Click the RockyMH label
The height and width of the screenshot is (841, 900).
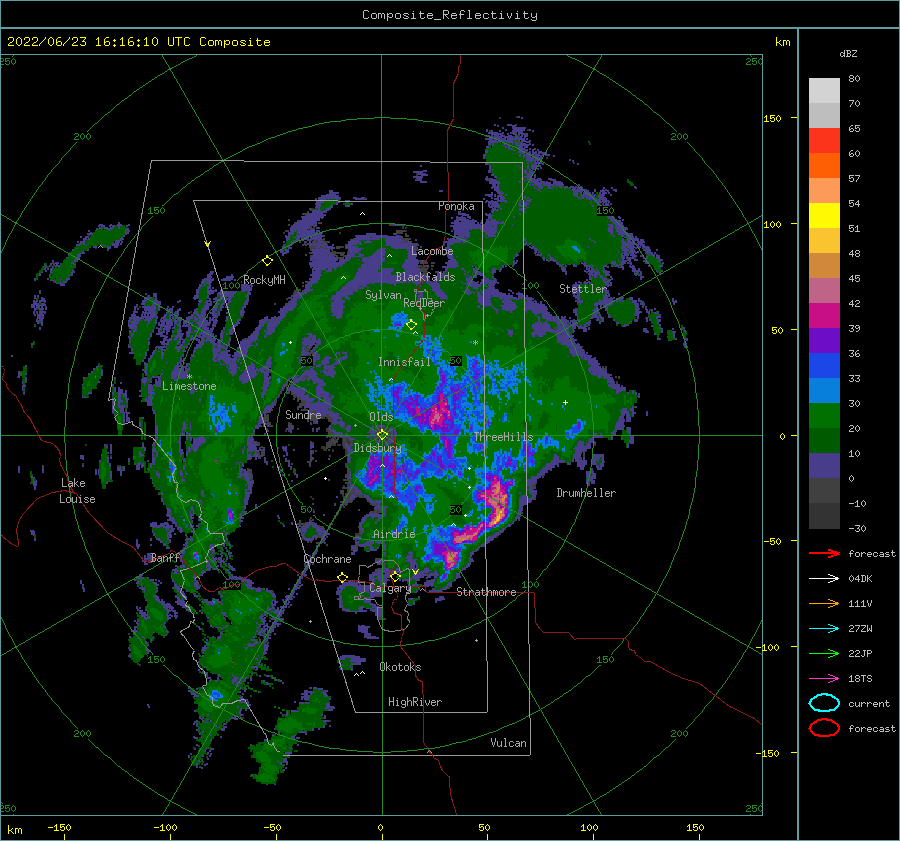click(264, 280)
